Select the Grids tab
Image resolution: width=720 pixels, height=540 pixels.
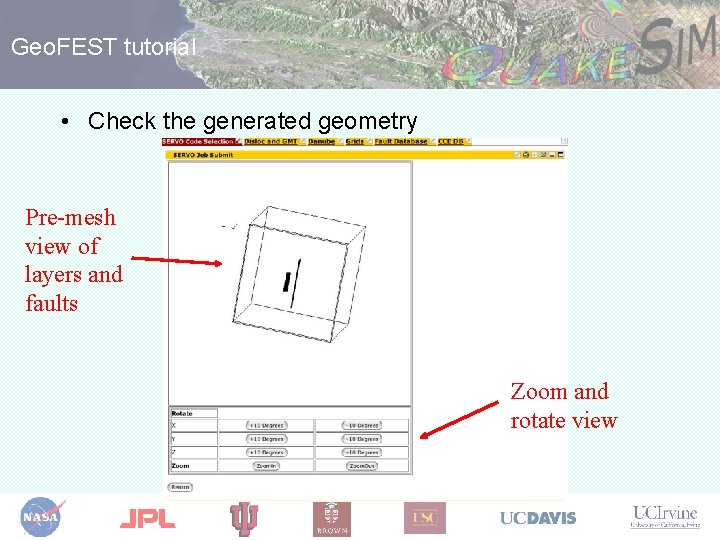coord(355,141)
